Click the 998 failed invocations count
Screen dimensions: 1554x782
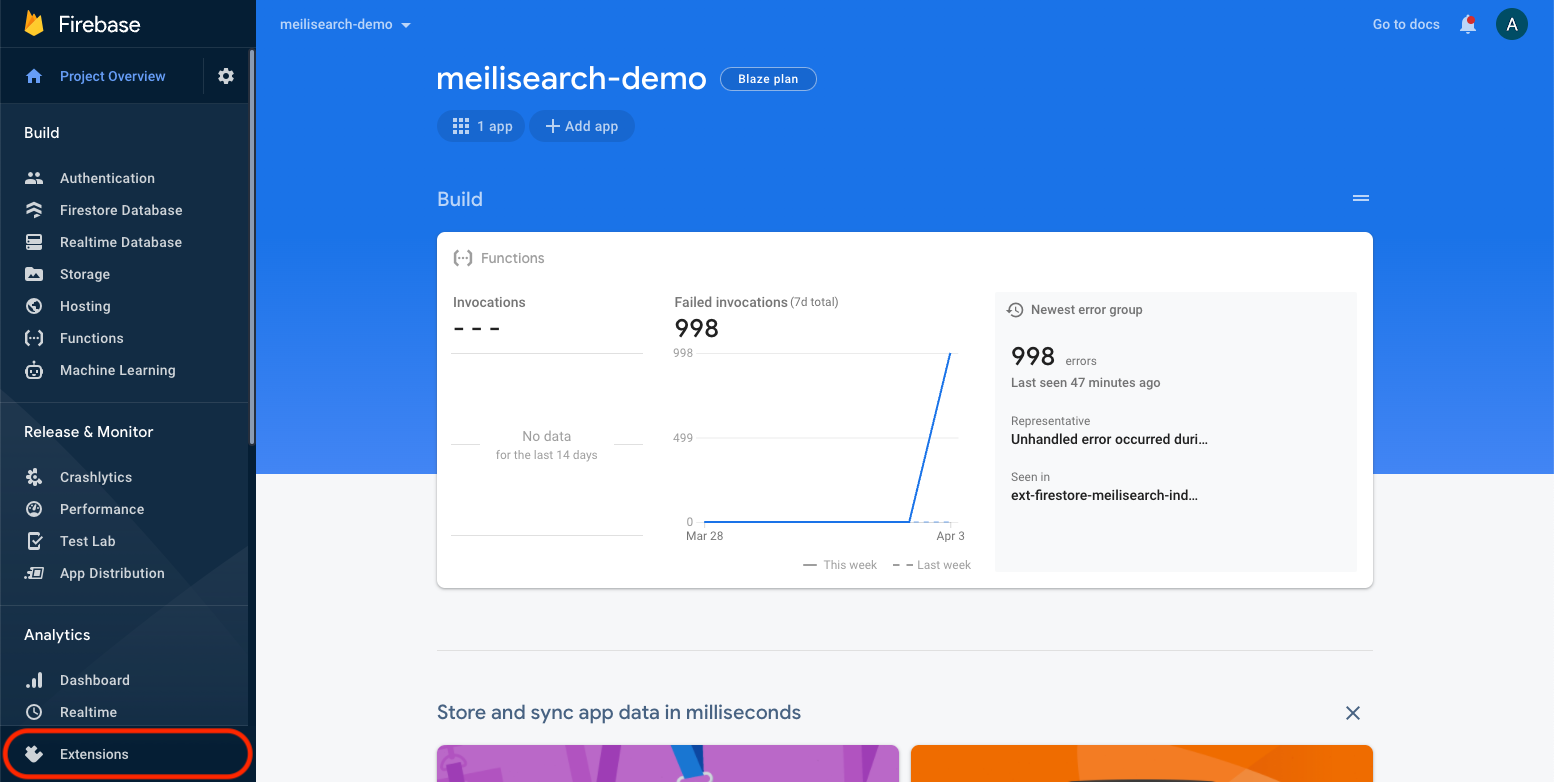pyautogui.click(x=697, y=328)
